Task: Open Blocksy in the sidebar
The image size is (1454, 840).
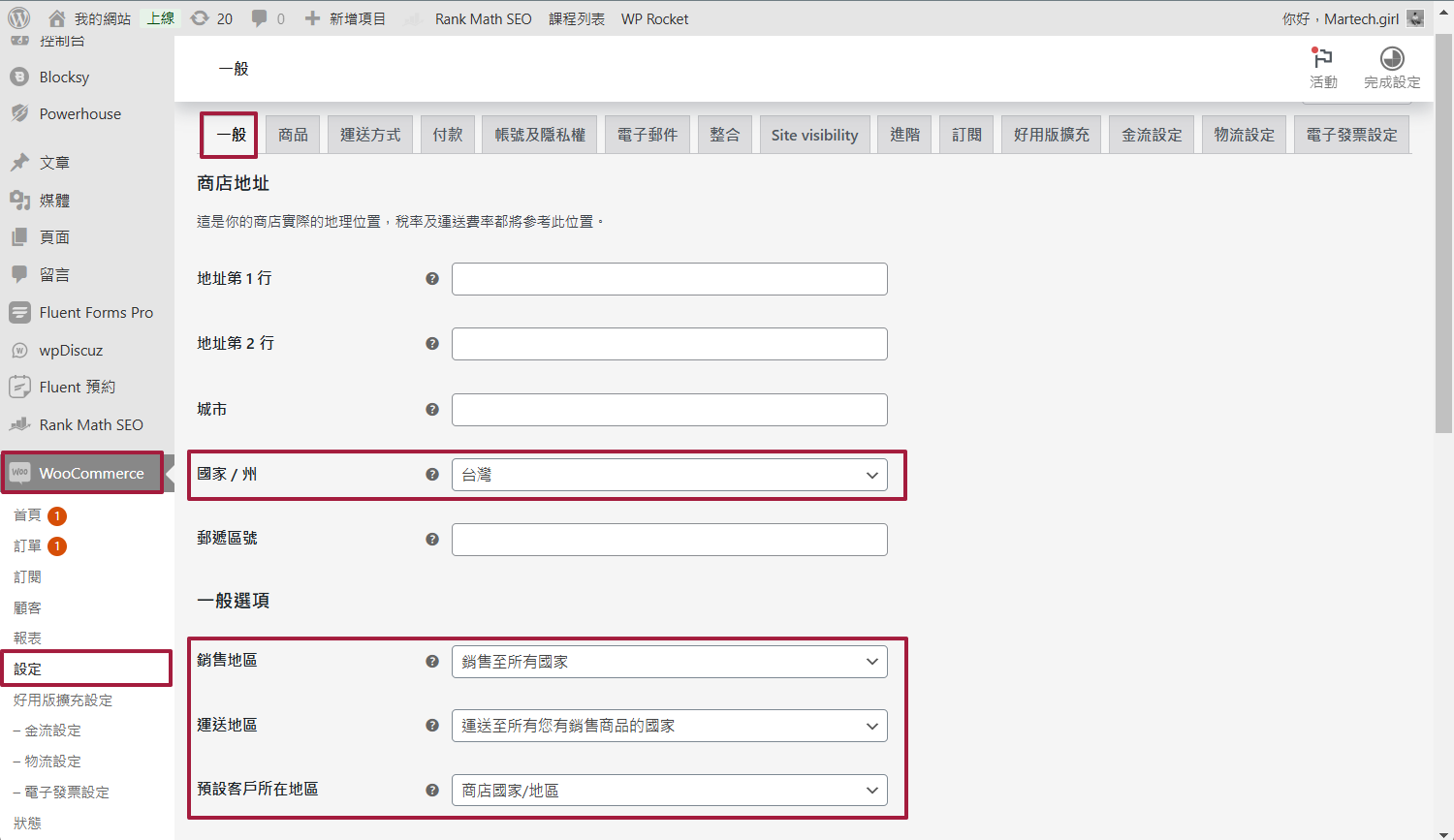Action: [64, 78]
